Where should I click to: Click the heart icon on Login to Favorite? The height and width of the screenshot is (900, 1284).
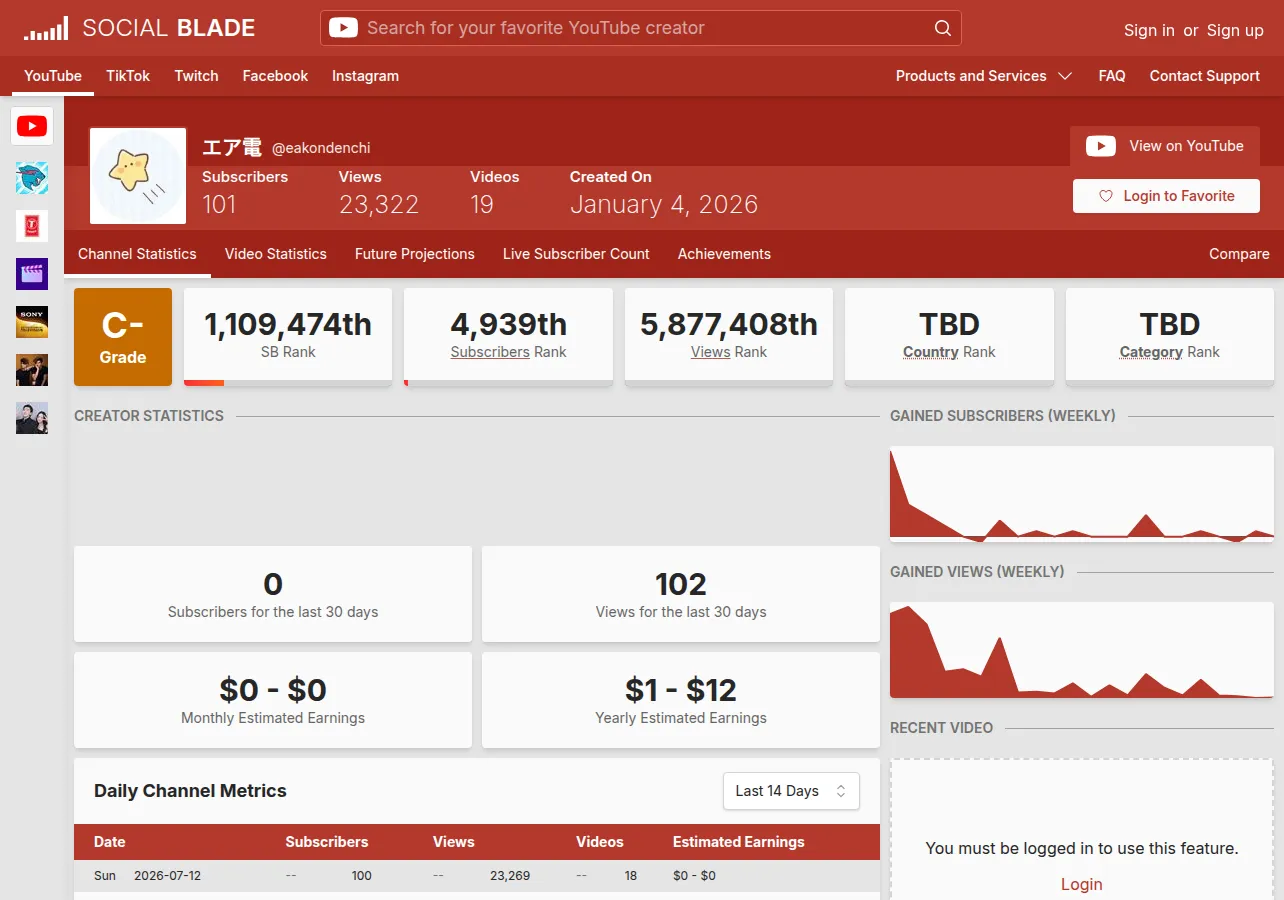(1106, 196)
